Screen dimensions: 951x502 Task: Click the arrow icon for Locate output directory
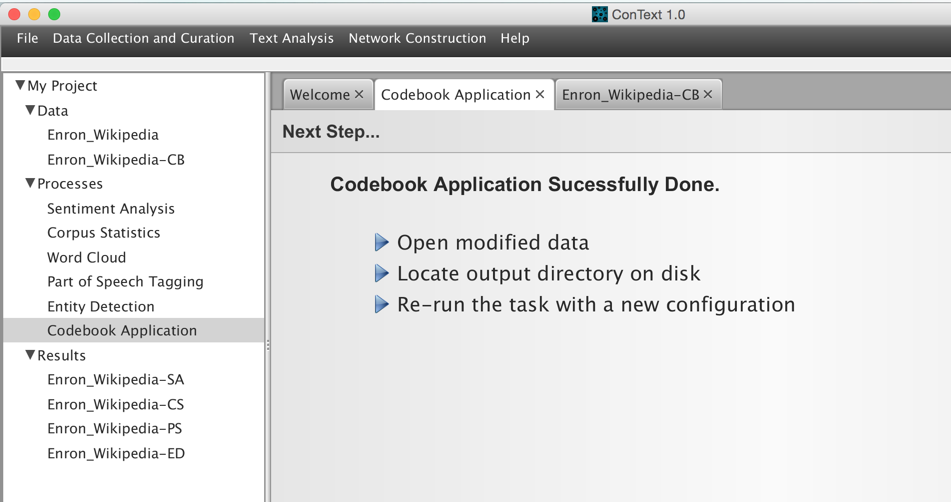point(381,273)
